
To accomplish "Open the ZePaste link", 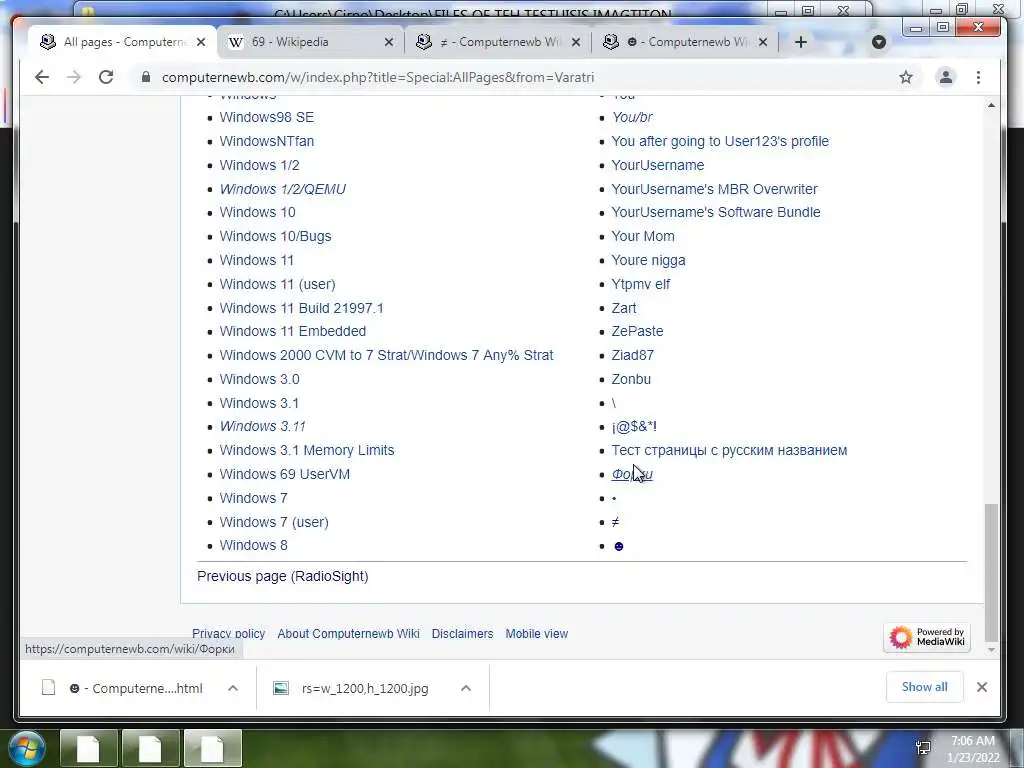I will pos(637,331).
